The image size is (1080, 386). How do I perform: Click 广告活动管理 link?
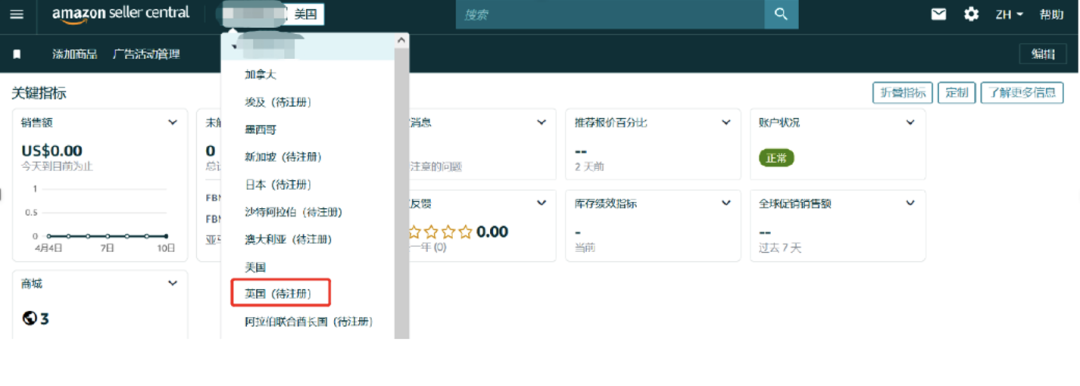[146, 54]
